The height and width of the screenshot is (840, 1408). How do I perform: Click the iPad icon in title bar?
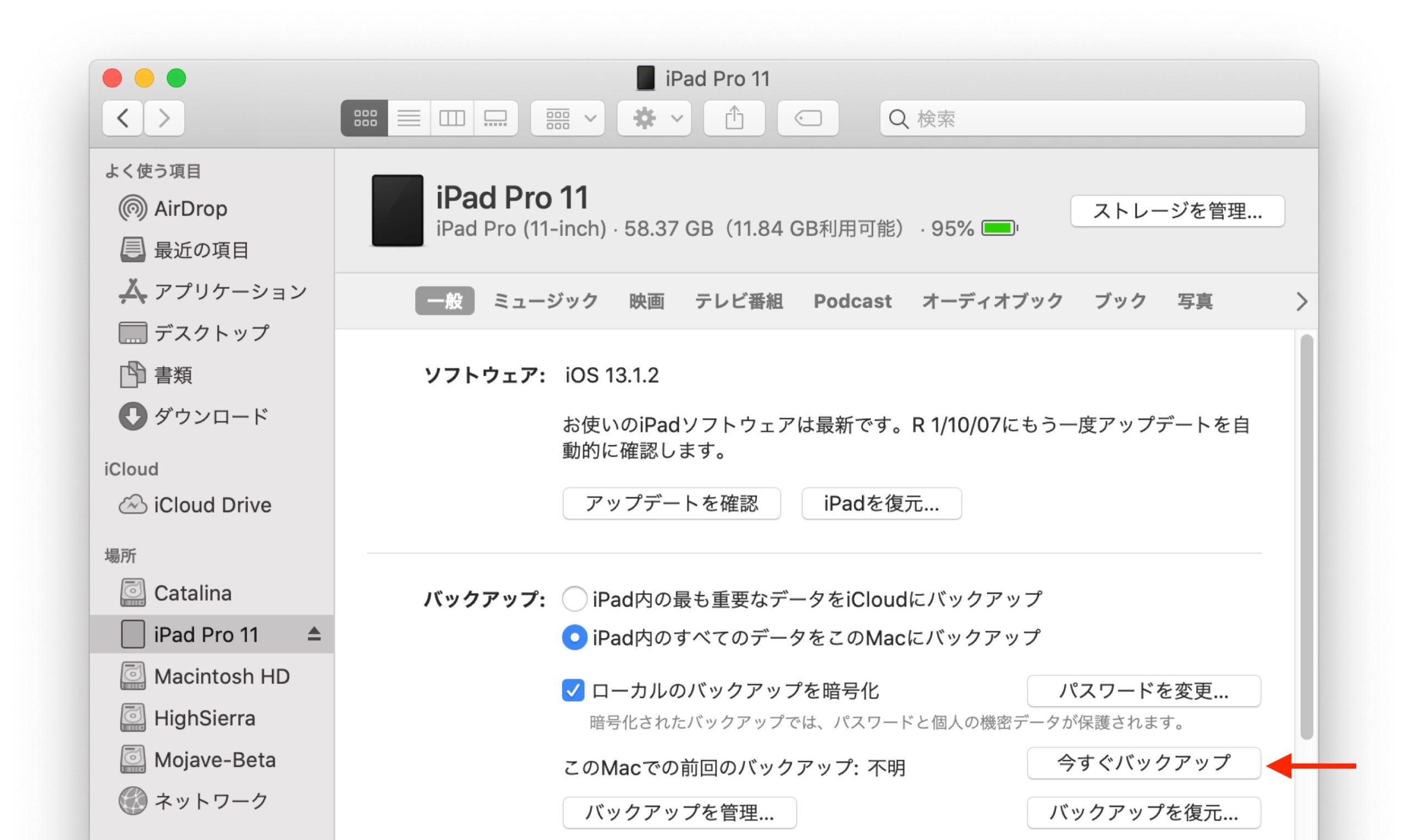coord(645,78)
